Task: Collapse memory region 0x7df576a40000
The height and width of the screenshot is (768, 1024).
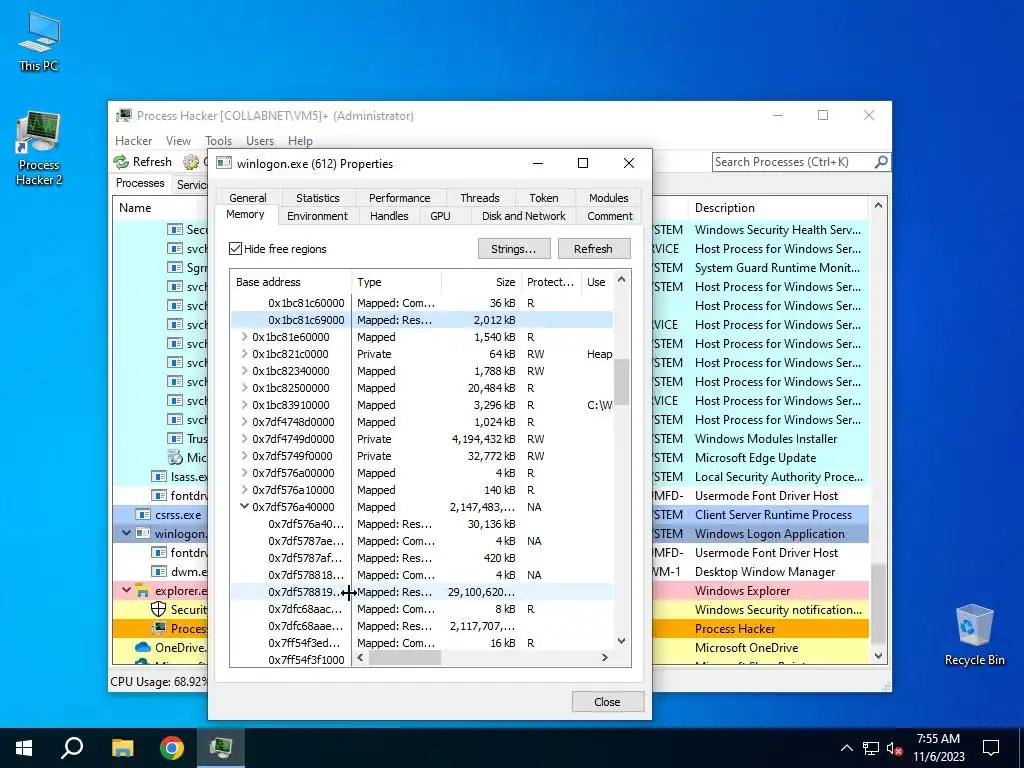Action: 244,507
